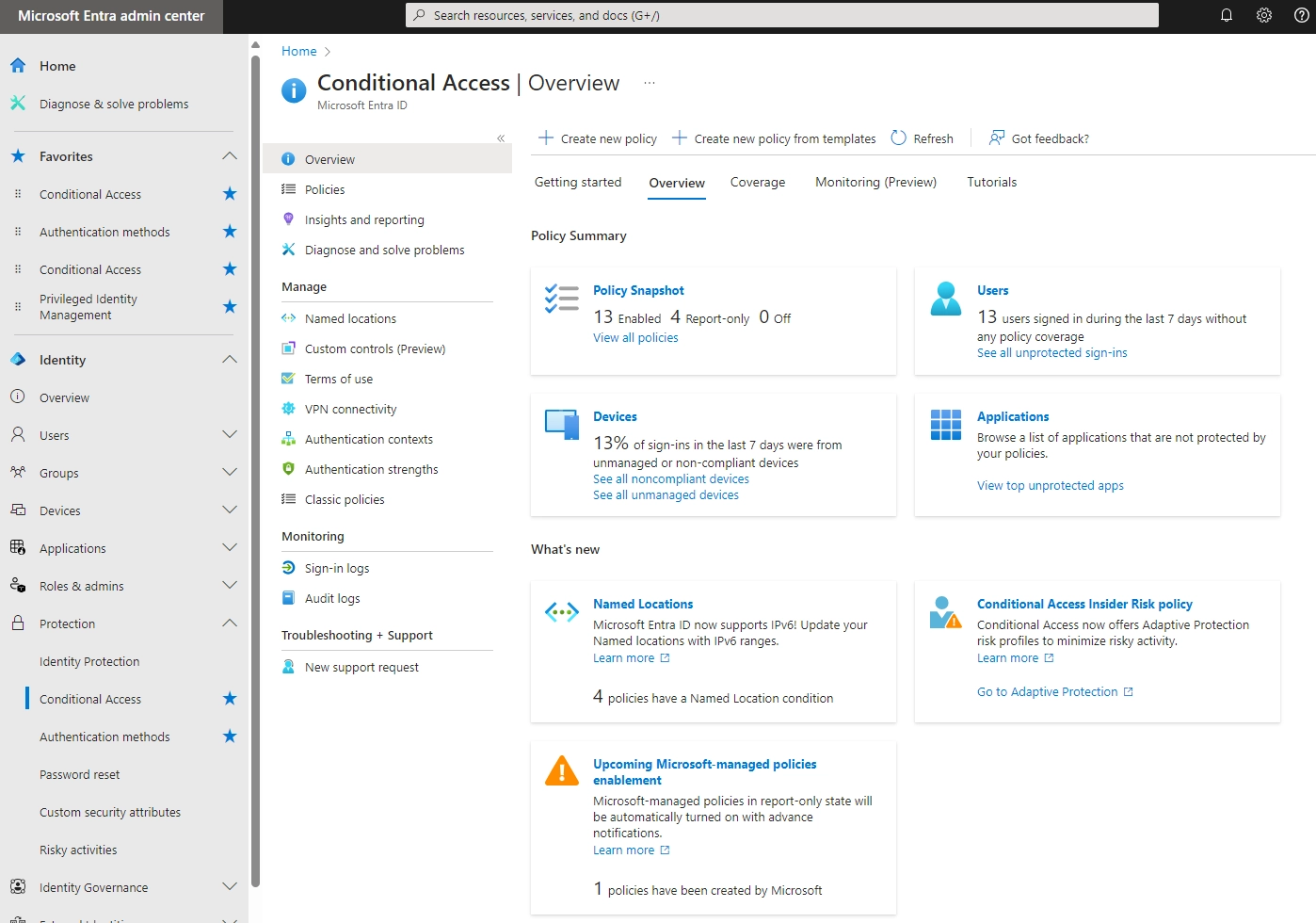Click plus icon beside Create new policy
Viewport: 1316px width, 923px height.
(546, 138)
